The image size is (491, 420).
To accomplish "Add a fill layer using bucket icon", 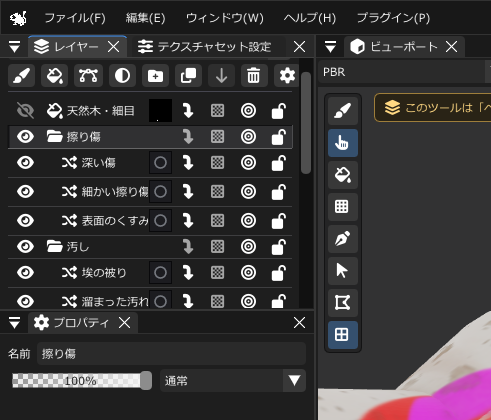I will pos(55,76).
